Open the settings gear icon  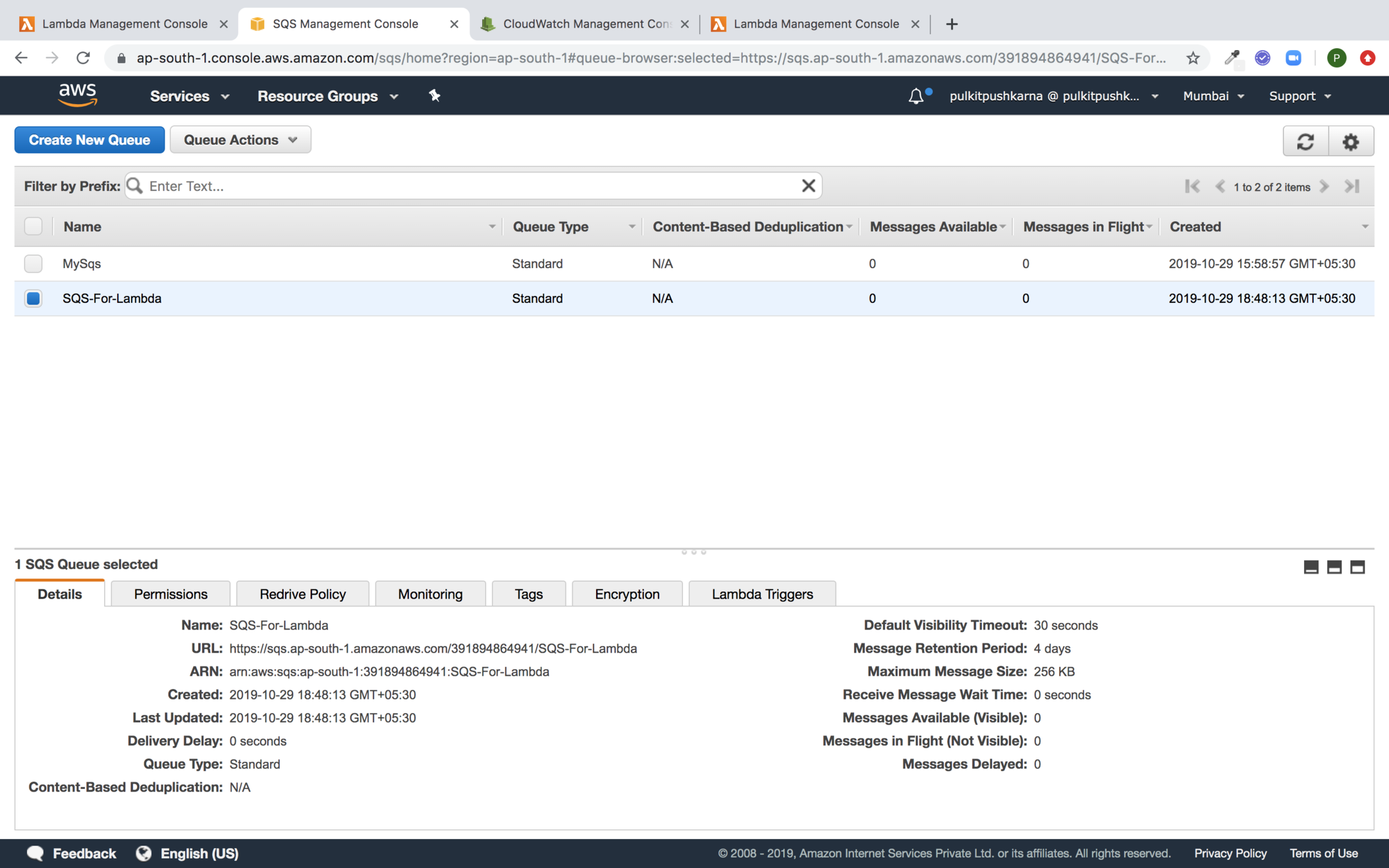pos(1350,141)
